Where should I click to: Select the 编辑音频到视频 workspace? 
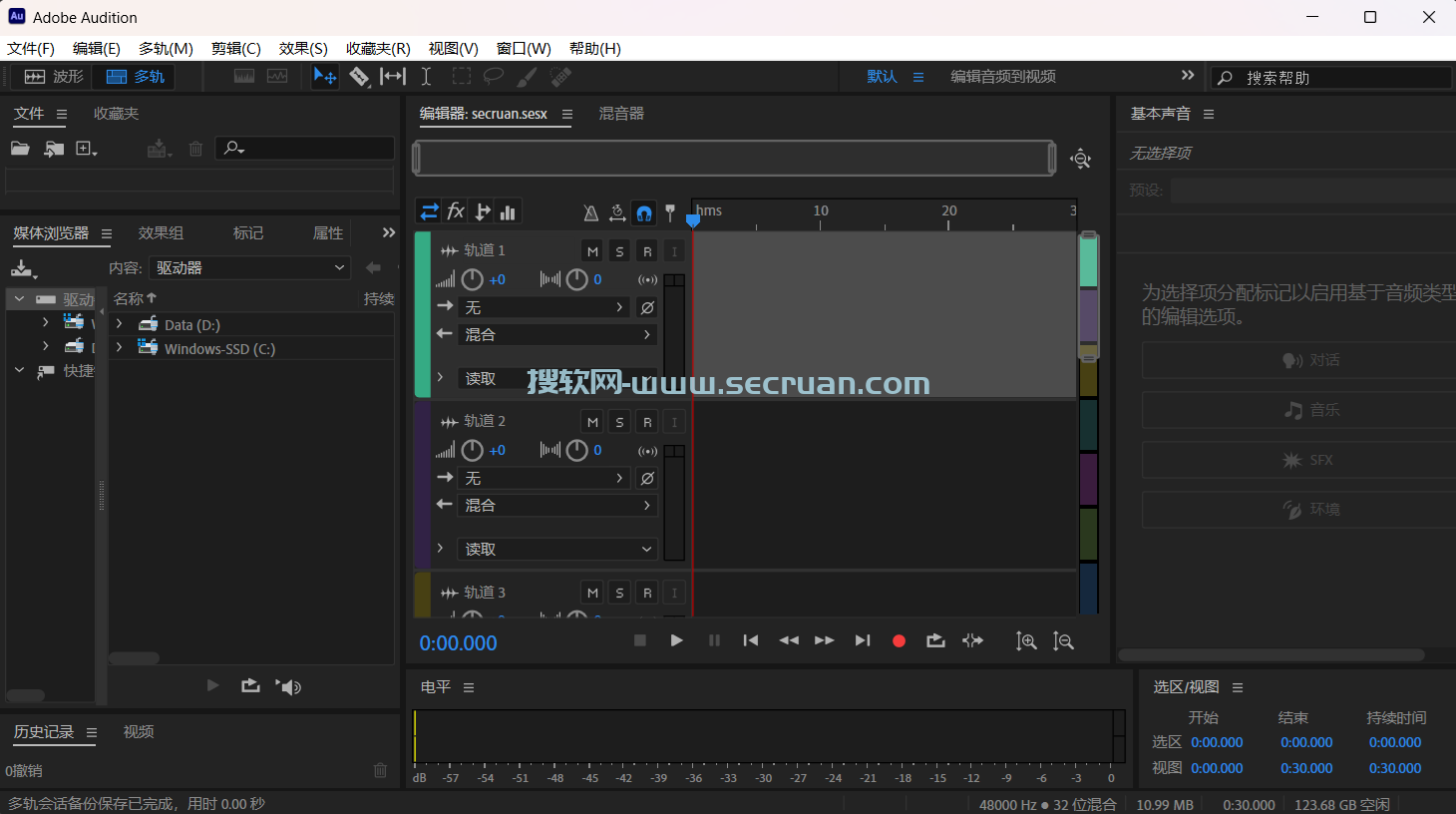(1003, 77)
